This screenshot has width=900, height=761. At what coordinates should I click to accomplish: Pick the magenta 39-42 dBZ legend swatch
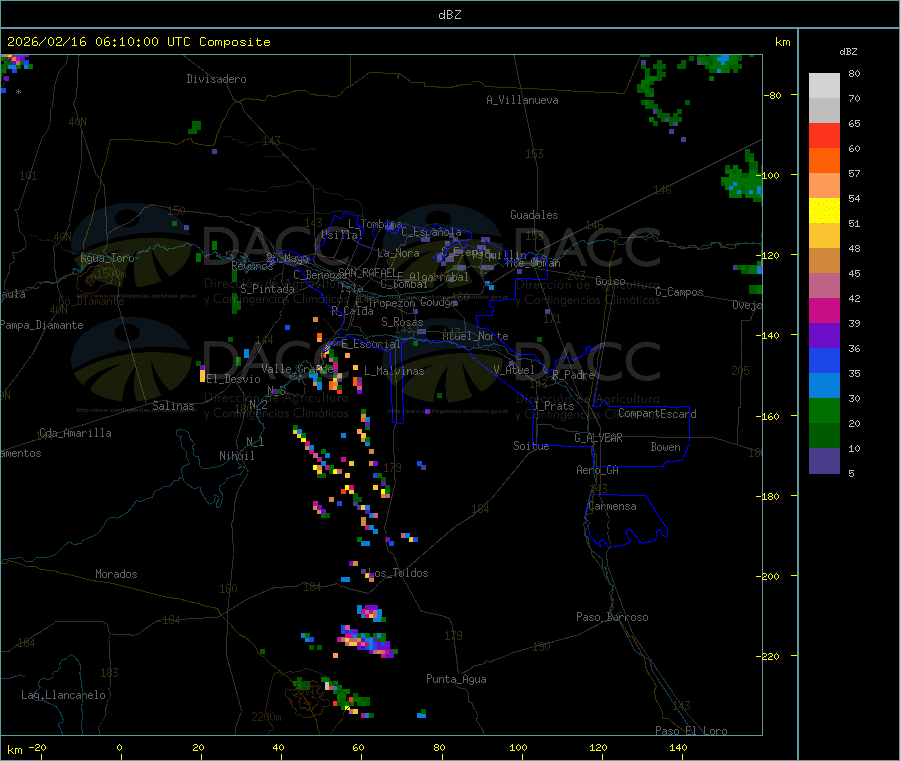(824, 310)
